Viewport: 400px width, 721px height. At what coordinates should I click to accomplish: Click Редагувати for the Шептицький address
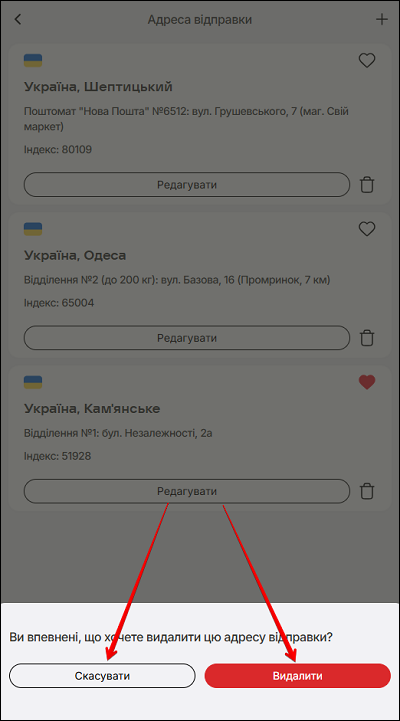187,185
